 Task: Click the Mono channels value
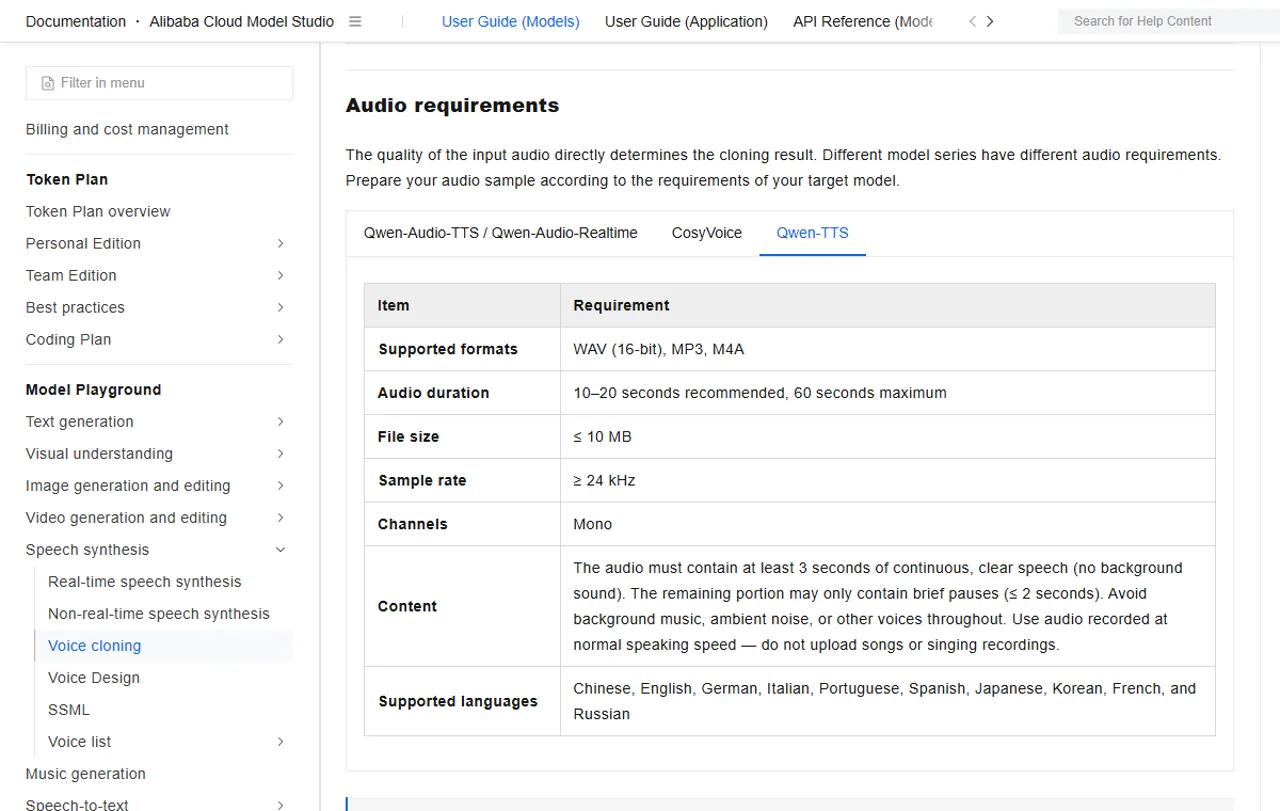[x=593, y=524]
